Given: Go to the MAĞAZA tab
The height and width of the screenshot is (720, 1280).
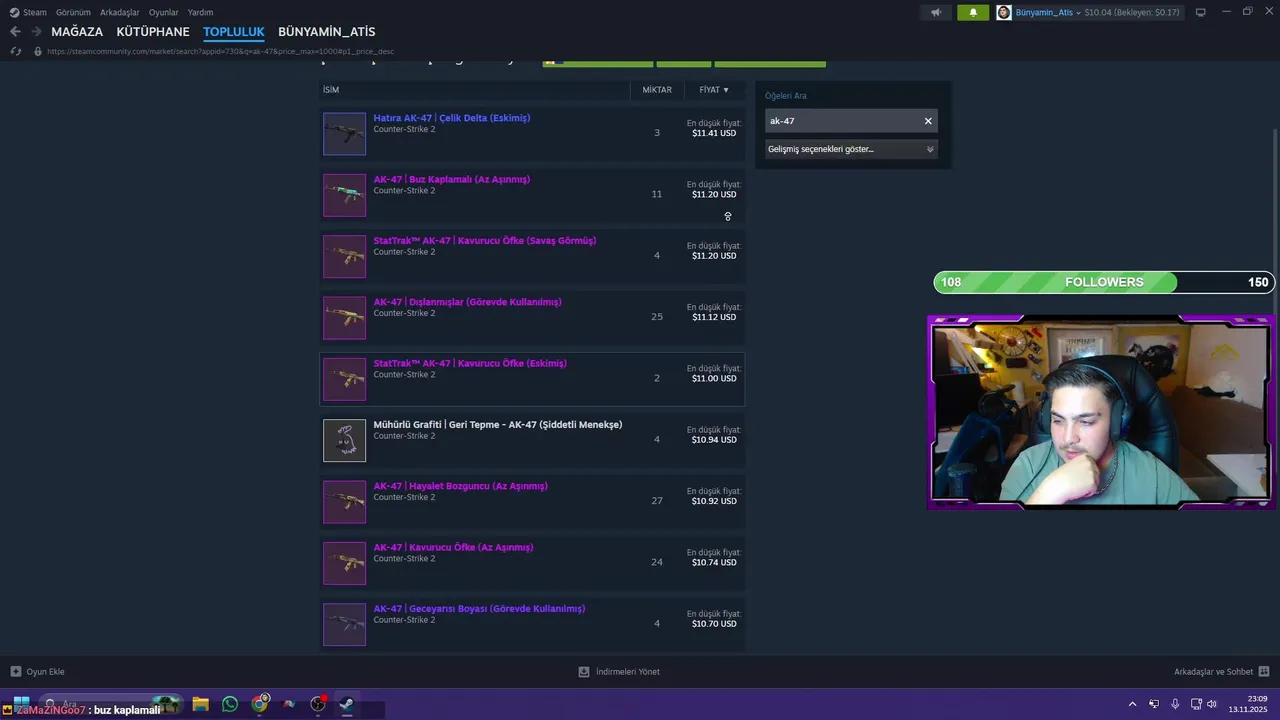Looking at the screenshot, I should [77, 32].
